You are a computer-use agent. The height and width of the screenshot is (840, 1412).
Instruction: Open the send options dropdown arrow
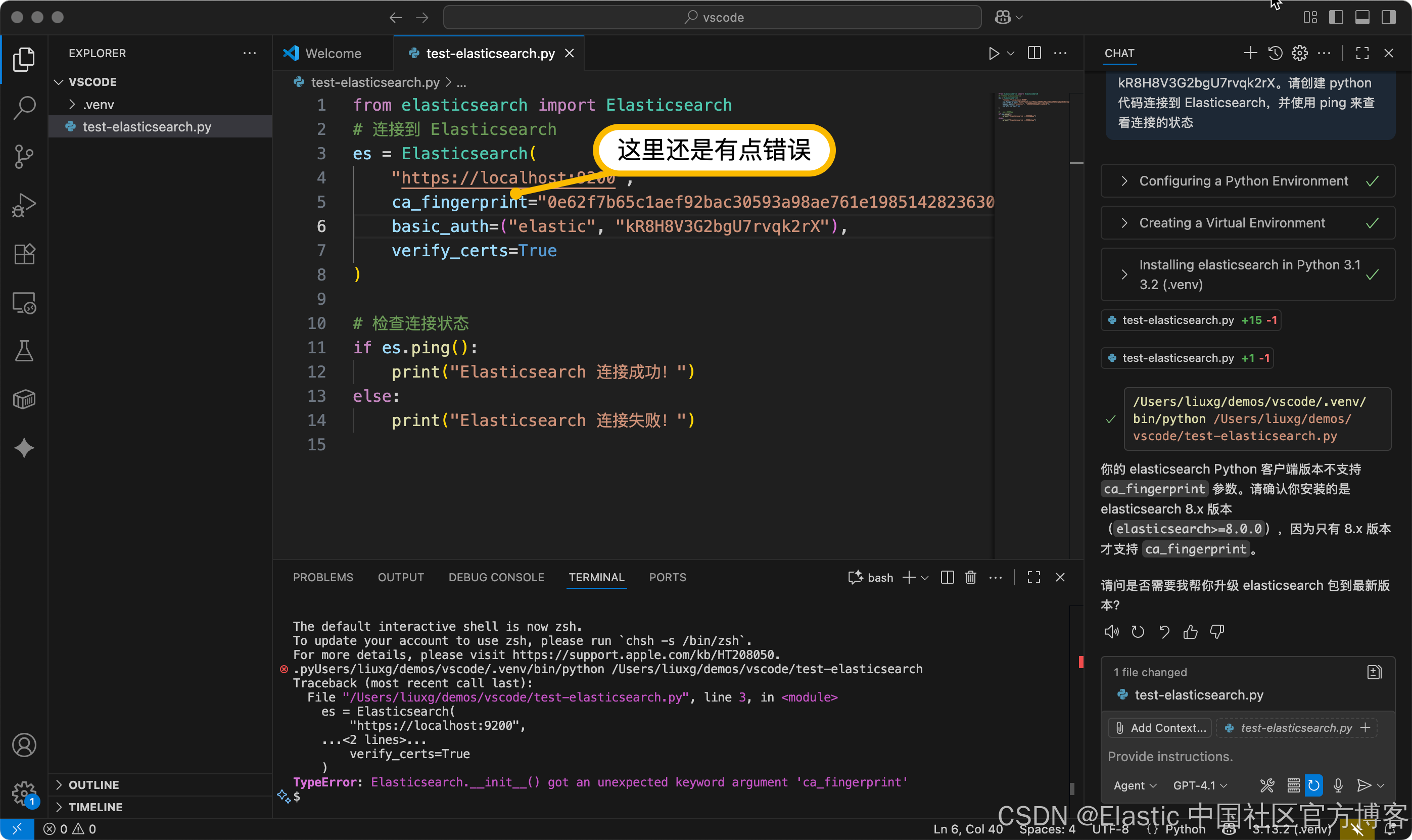[x=1380, y=785]
